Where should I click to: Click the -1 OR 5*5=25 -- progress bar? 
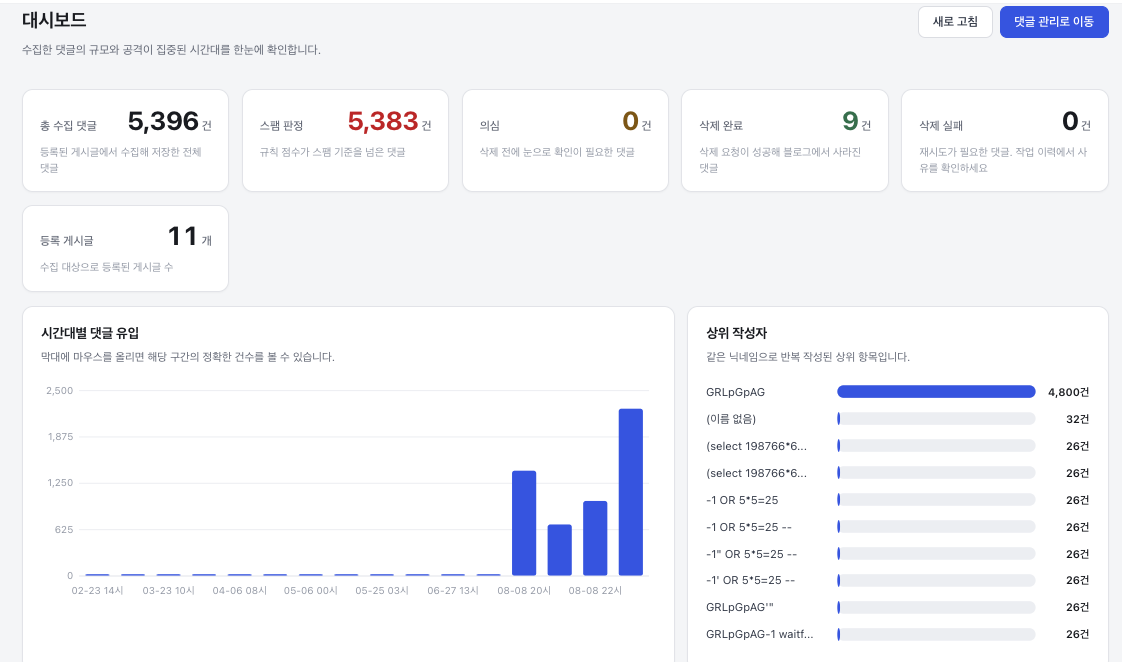(936, 527)
